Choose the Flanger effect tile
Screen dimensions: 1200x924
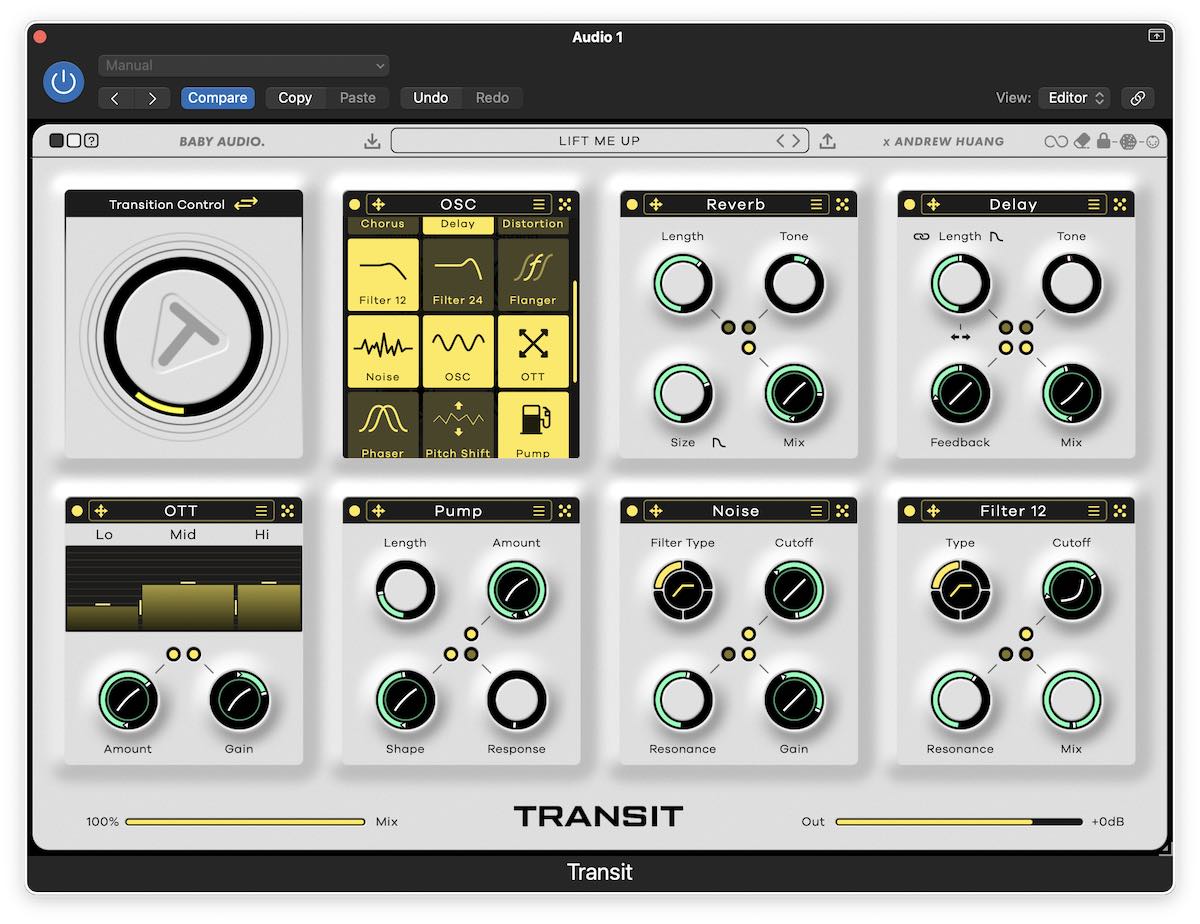(533, 275)
